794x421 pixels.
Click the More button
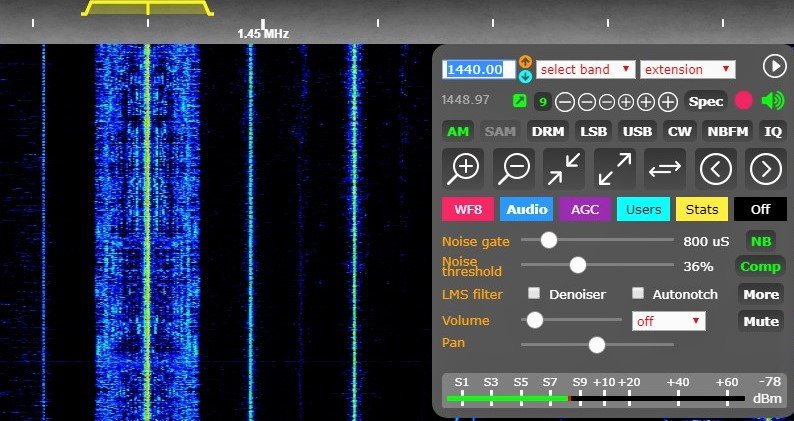tap(761, 294)
